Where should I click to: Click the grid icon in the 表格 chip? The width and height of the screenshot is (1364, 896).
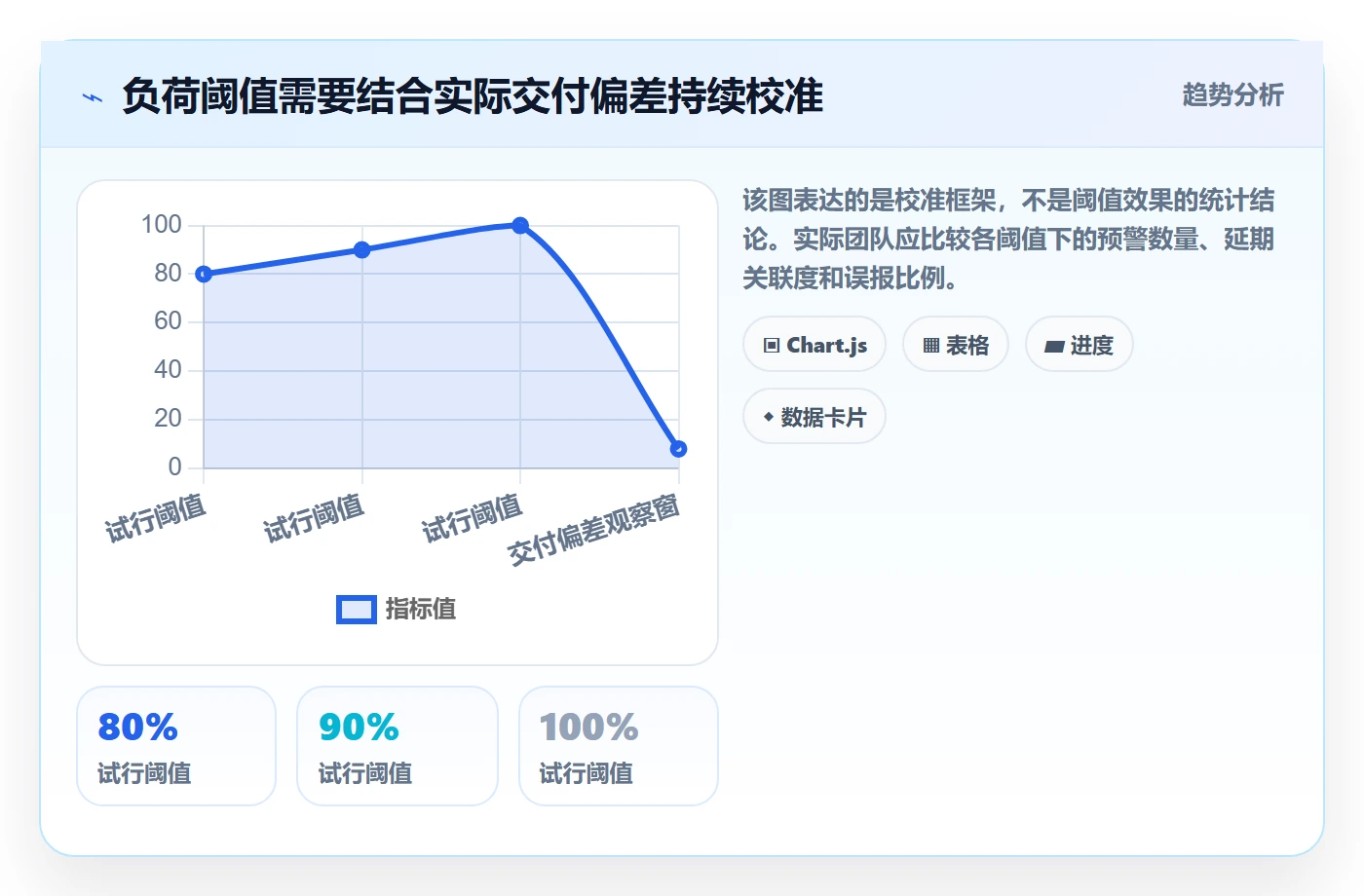[931, 346]
